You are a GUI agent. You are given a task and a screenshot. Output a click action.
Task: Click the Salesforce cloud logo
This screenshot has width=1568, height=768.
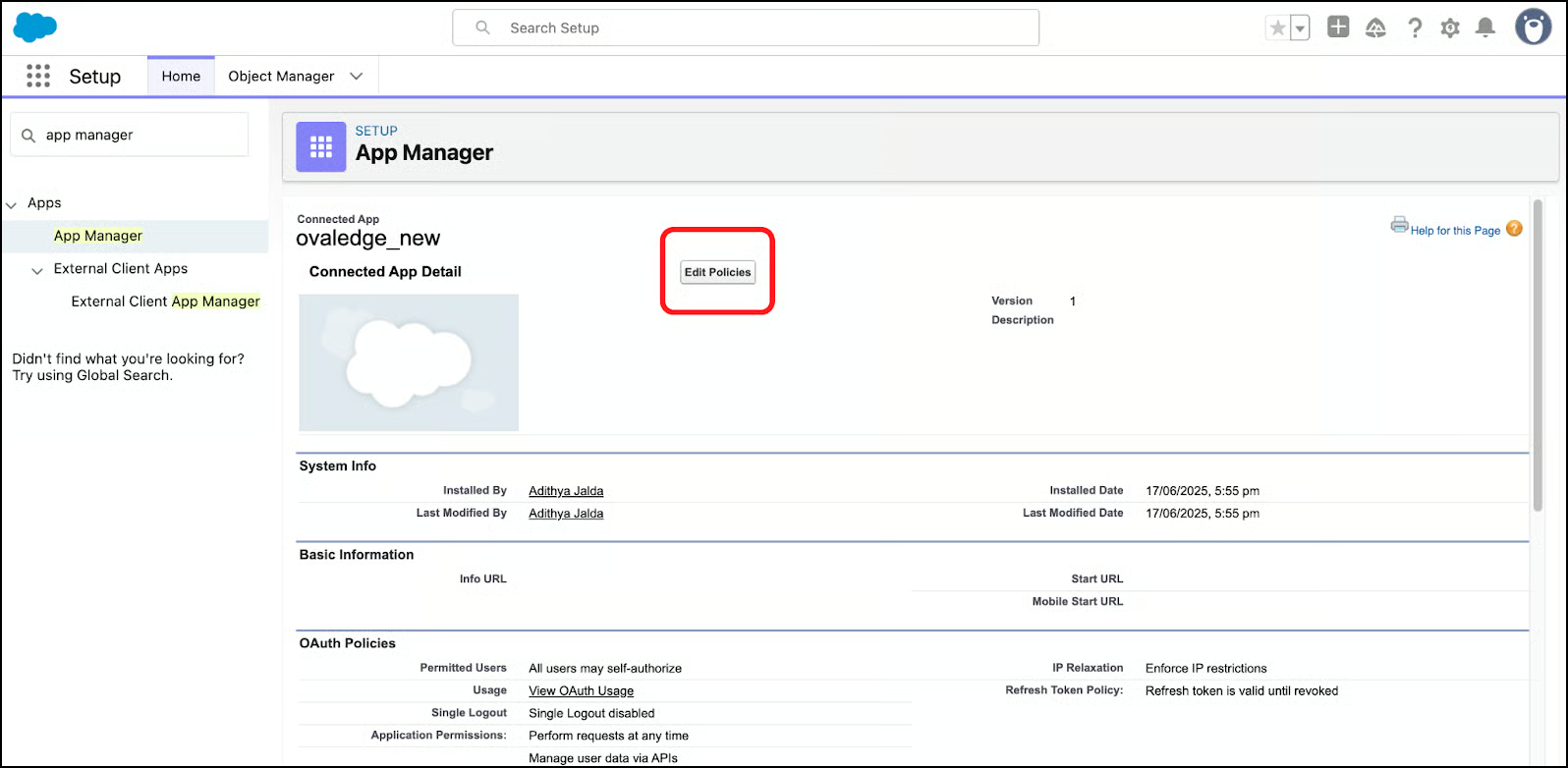coord(35,27)
